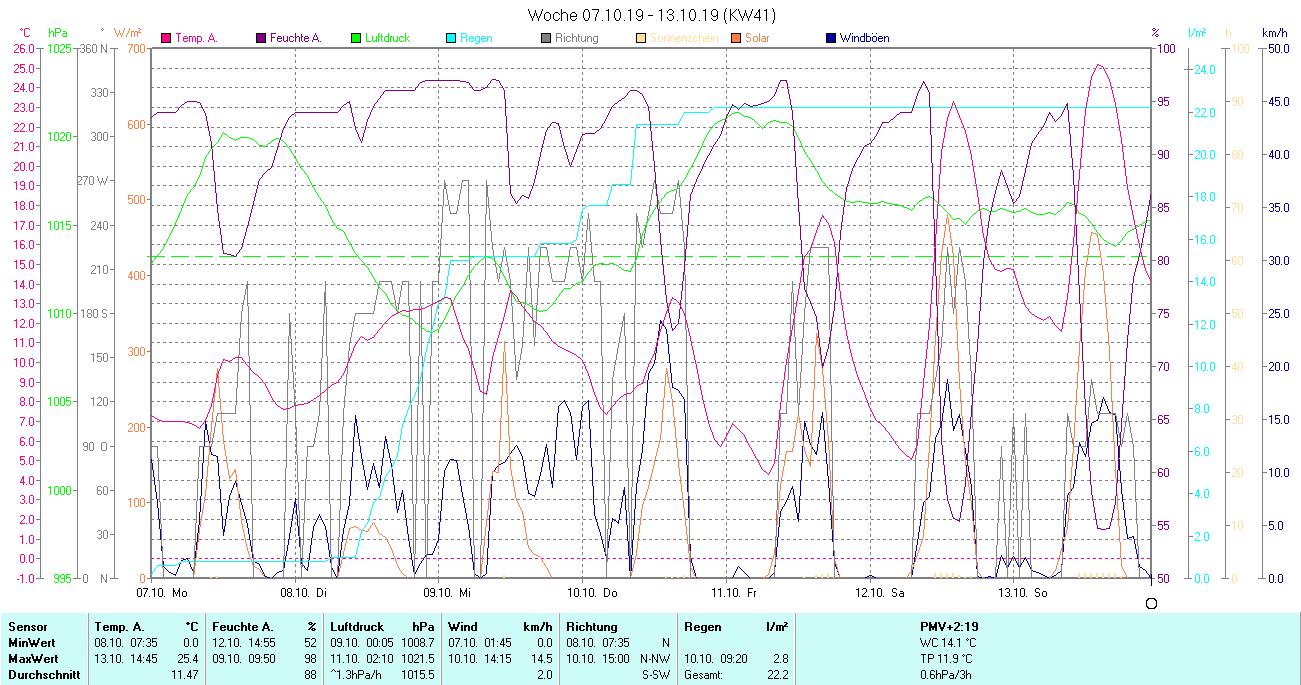
Task: Click the '^1.3hPa/h' pressure trend value
Action: 356,675
